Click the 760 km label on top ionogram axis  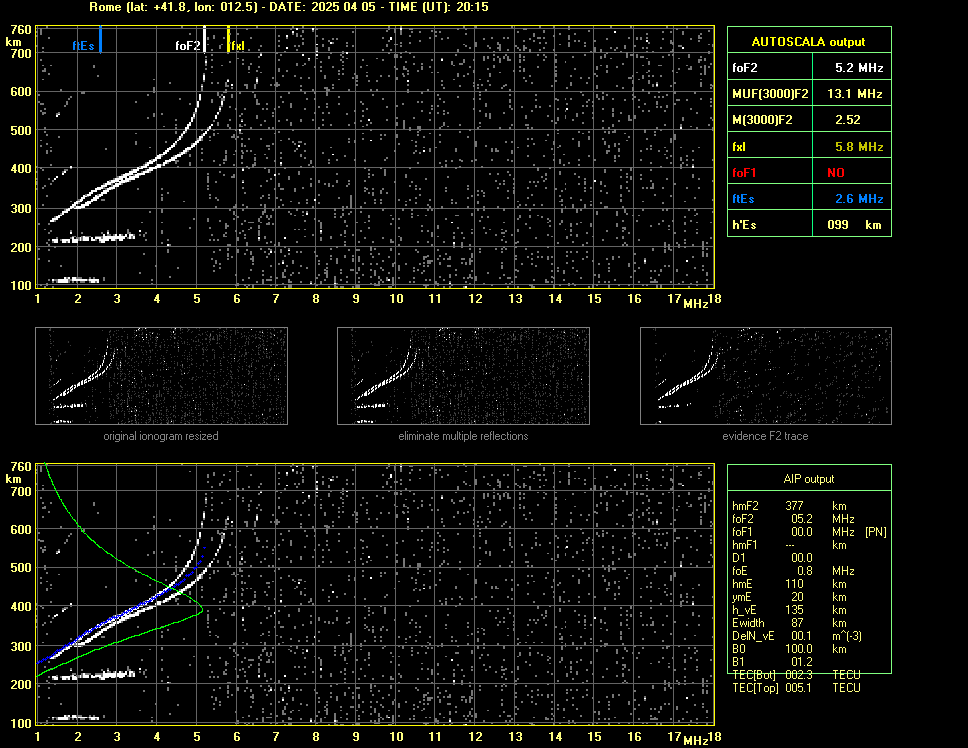[x=20, y=30]
